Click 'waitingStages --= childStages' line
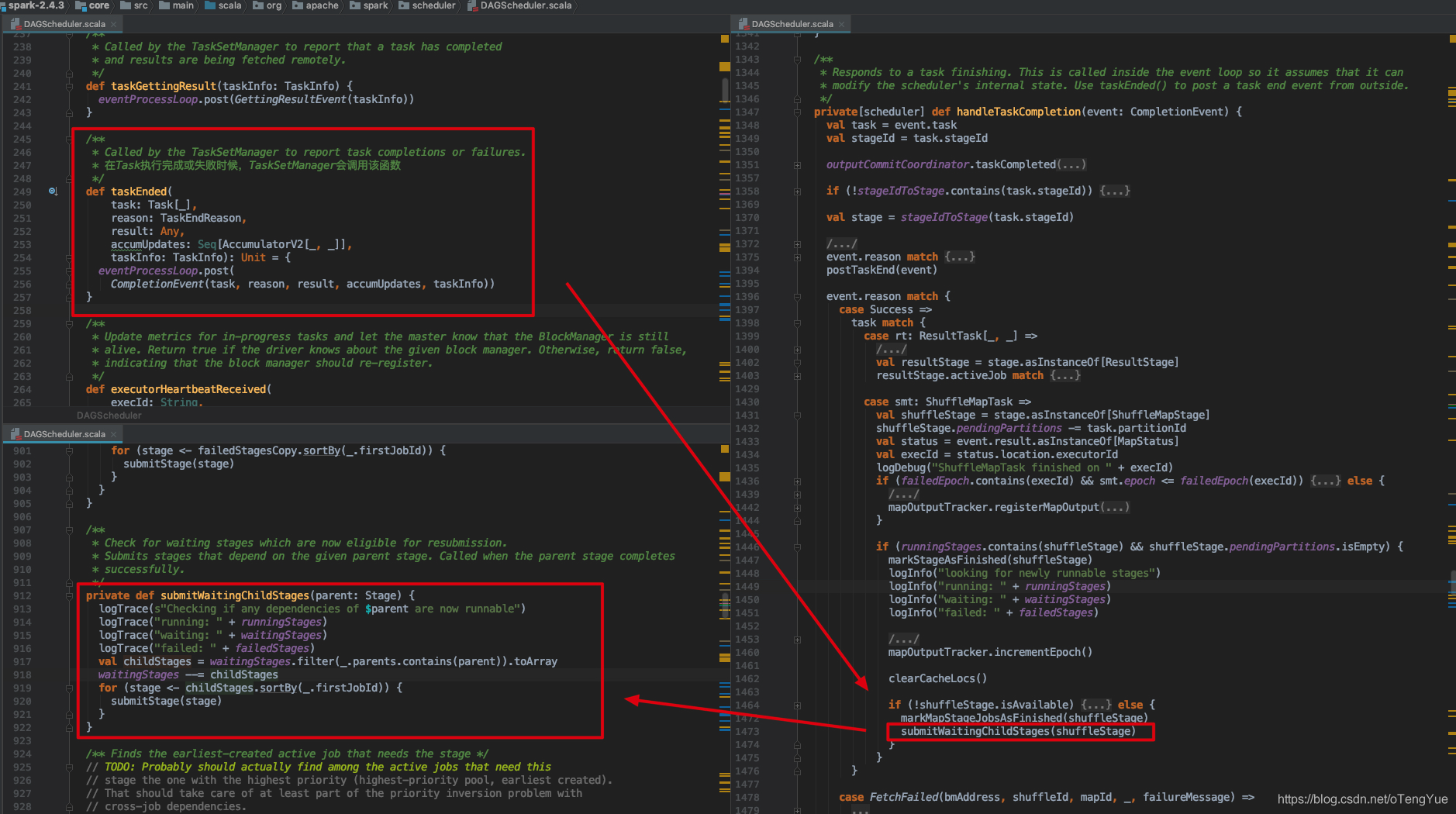Viewport: 1456px width, 814px height. point(188,674)
